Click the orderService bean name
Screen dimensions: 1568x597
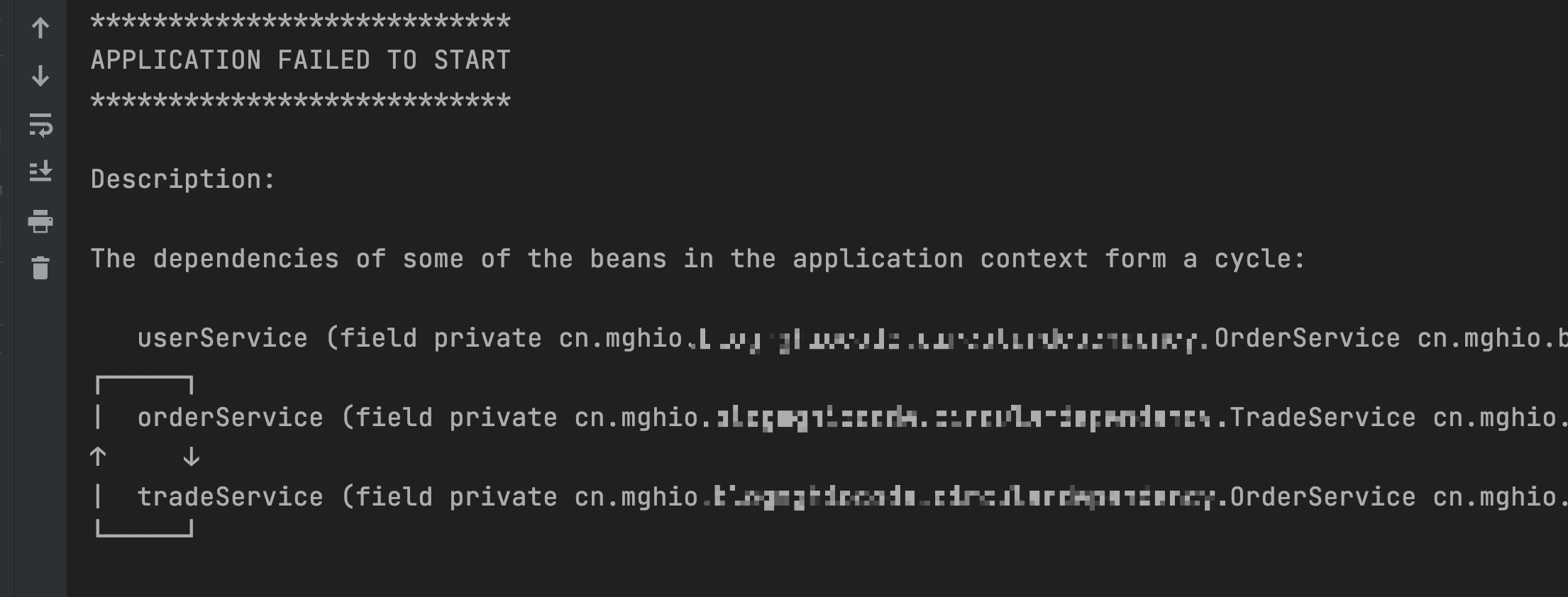231,418
